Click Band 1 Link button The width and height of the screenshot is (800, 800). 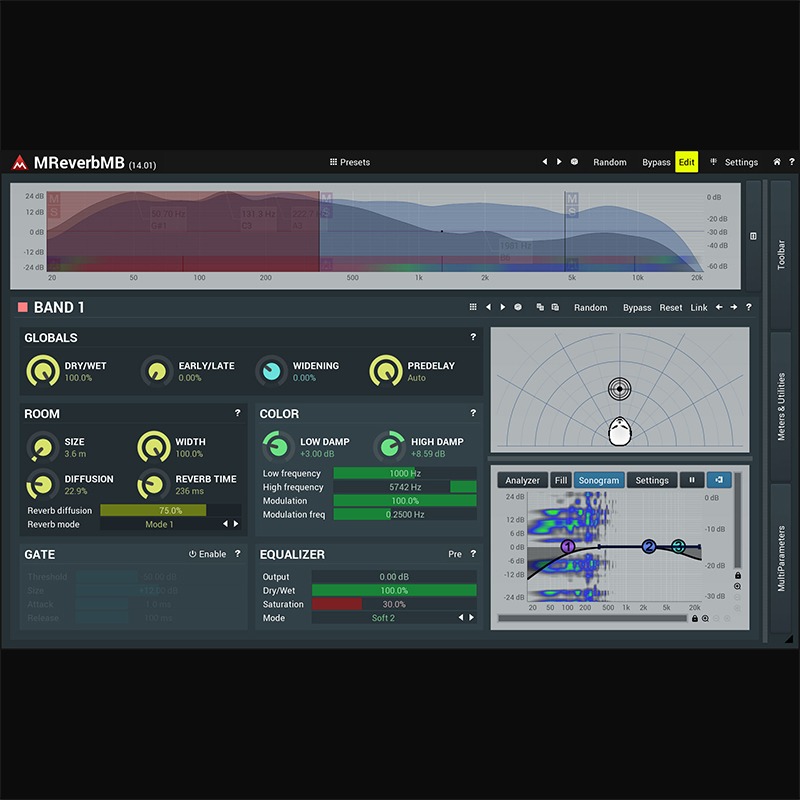pos(698,307)
